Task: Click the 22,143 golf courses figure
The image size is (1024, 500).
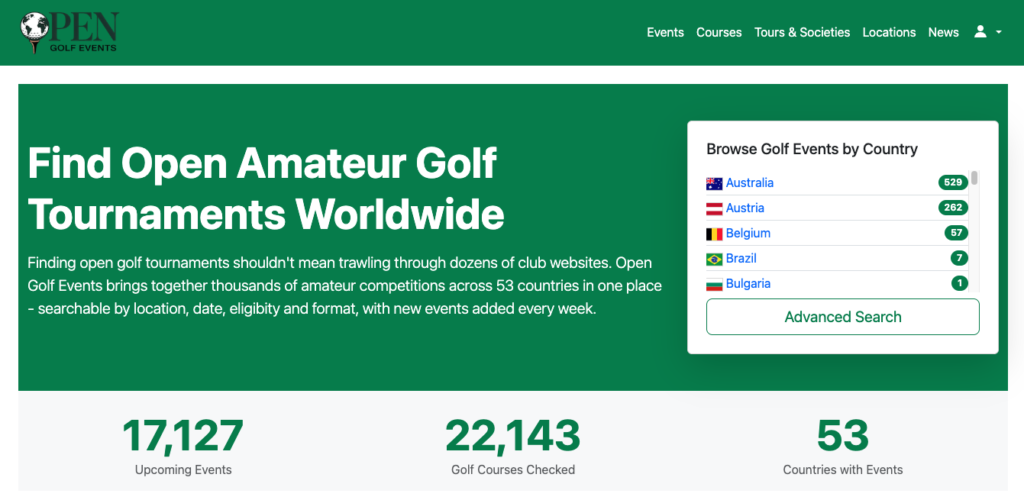Action: pos(513,436)
